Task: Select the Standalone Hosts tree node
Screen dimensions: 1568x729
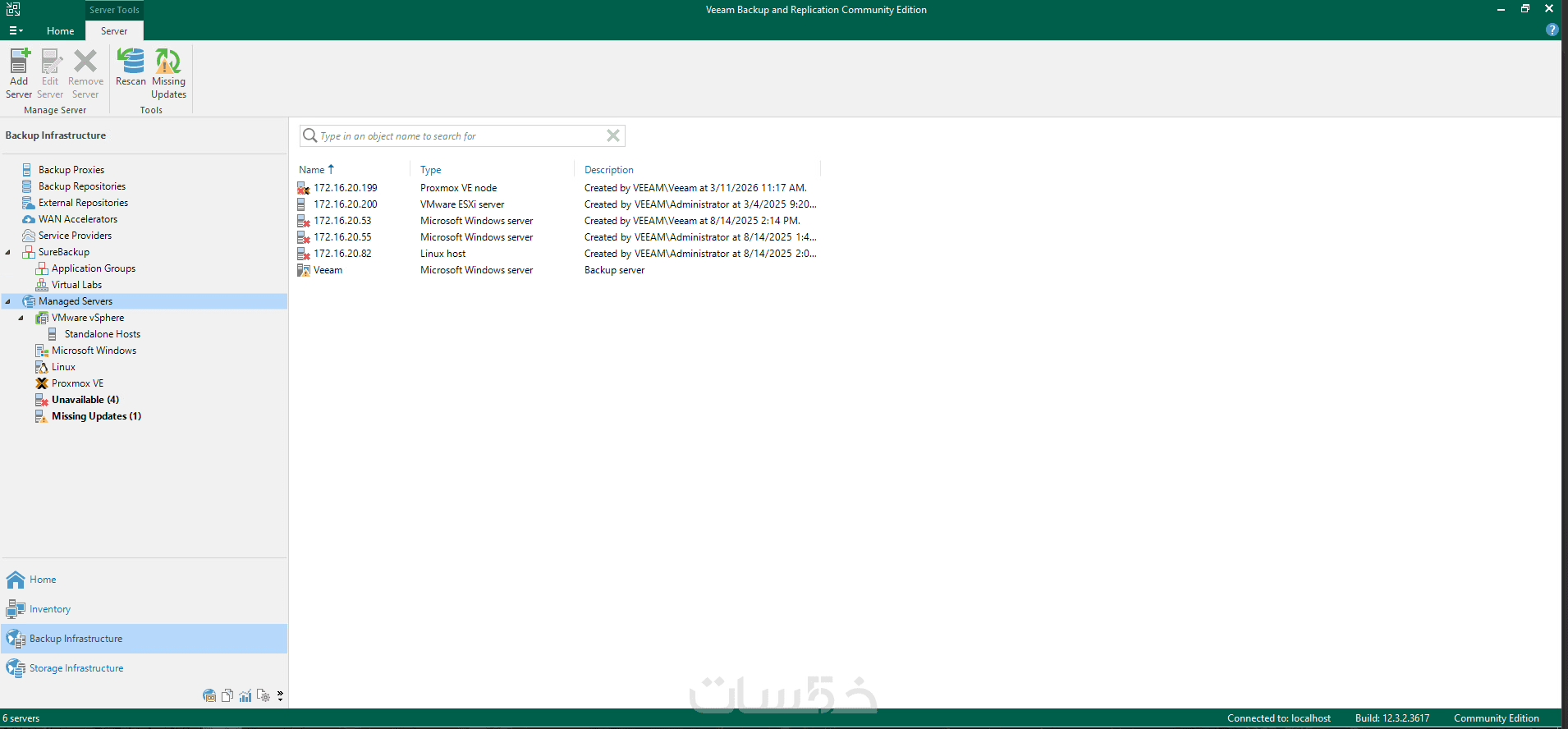Action: (x=102, y=334)
